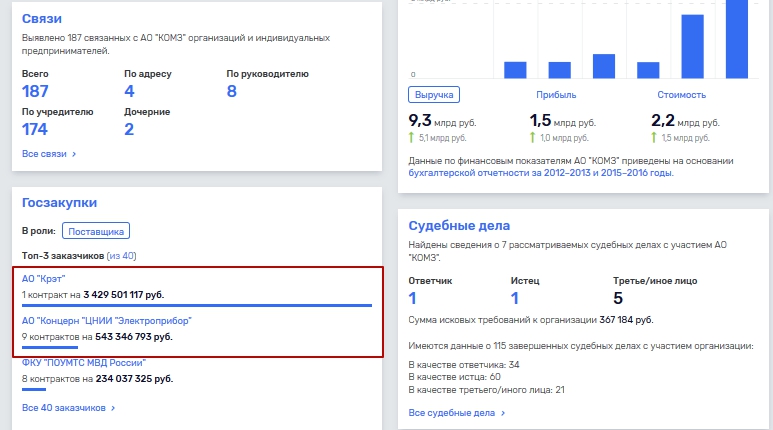Screen dimensions: 773x430
Task: Click the contract bar under АО "Крэт"
Action: pyautogui.click(x=197, y=306)
